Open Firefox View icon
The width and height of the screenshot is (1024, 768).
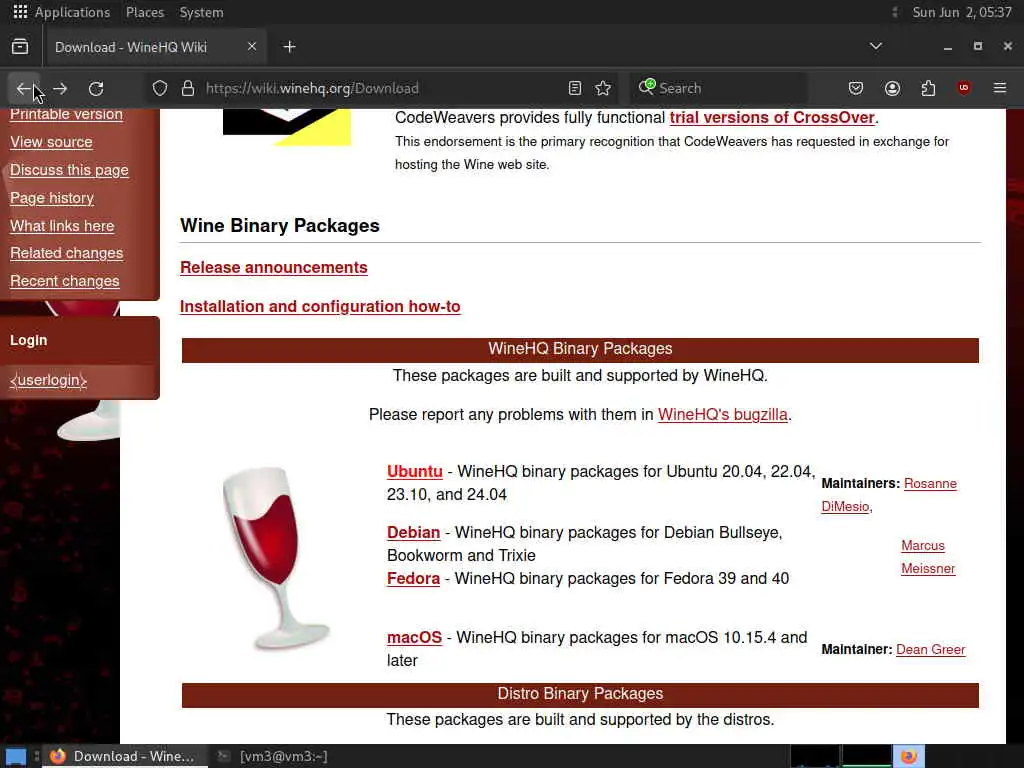point(20,46)
